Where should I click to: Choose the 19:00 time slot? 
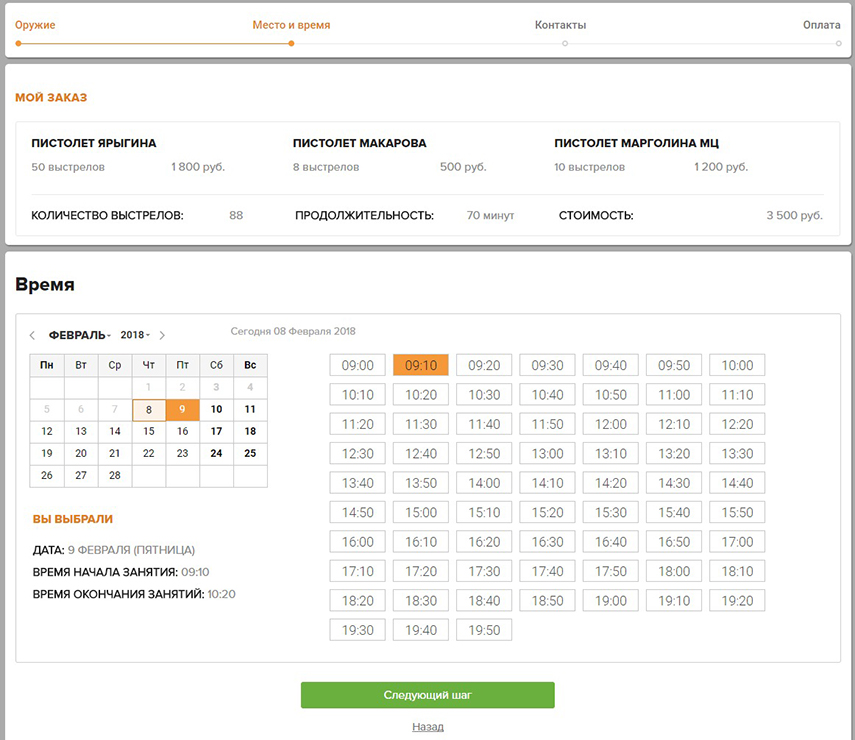(611, 601)
